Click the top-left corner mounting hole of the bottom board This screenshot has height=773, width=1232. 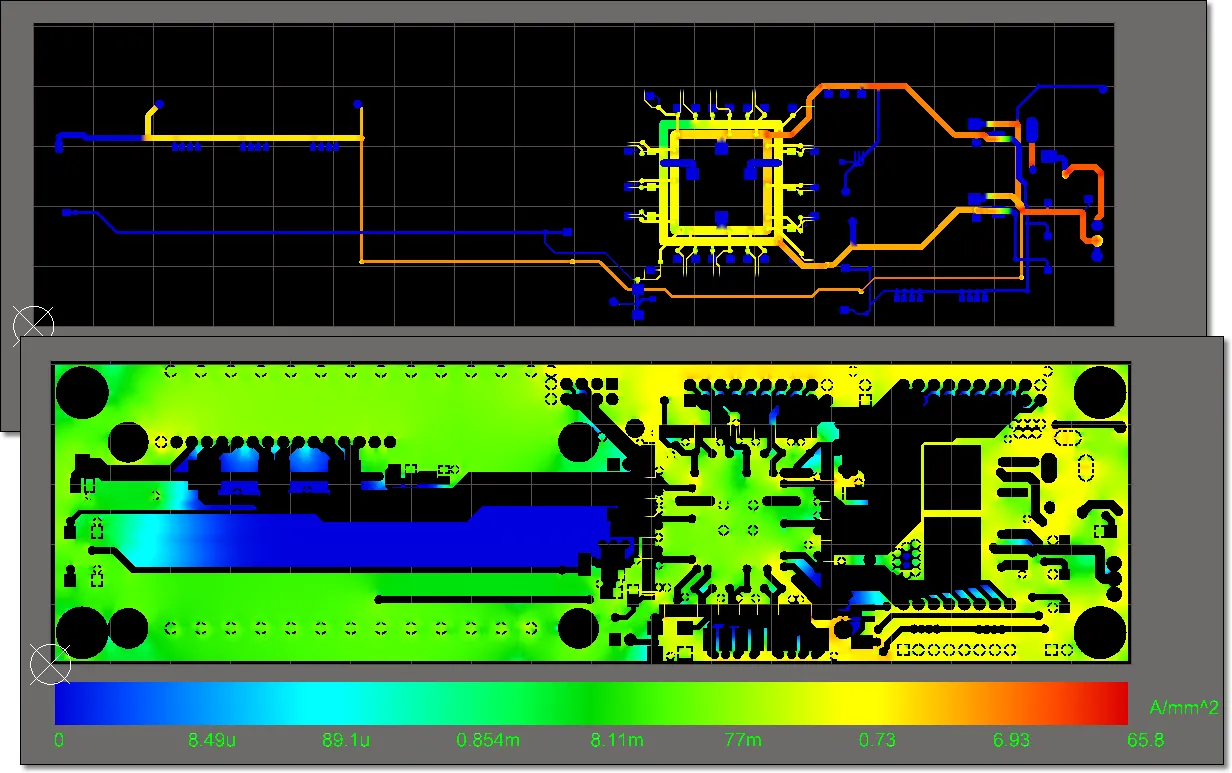click(x=82, y=392)
